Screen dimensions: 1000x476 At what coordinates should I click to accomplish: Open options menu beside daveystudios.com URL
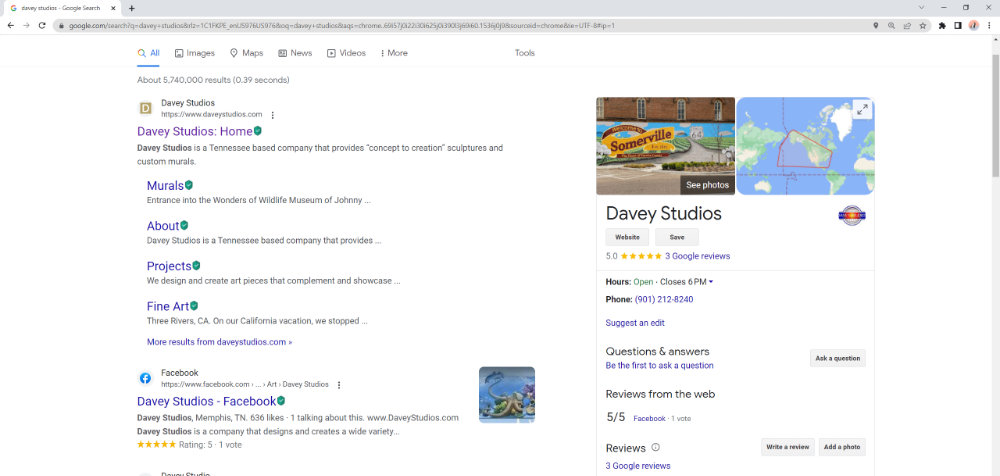click(x=272, y=115)
